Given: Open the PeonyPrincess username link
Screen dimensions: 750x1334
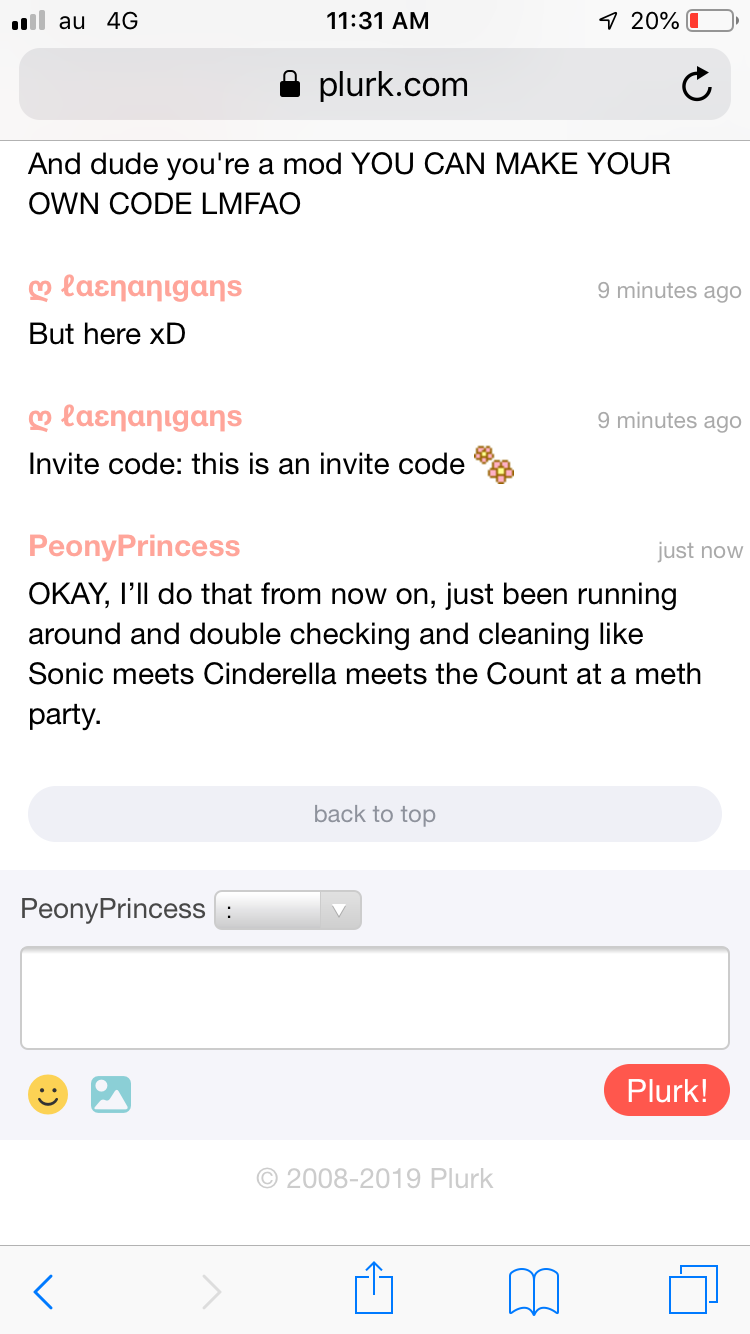Looking at the screenshot, I should (x=135, y=546).
